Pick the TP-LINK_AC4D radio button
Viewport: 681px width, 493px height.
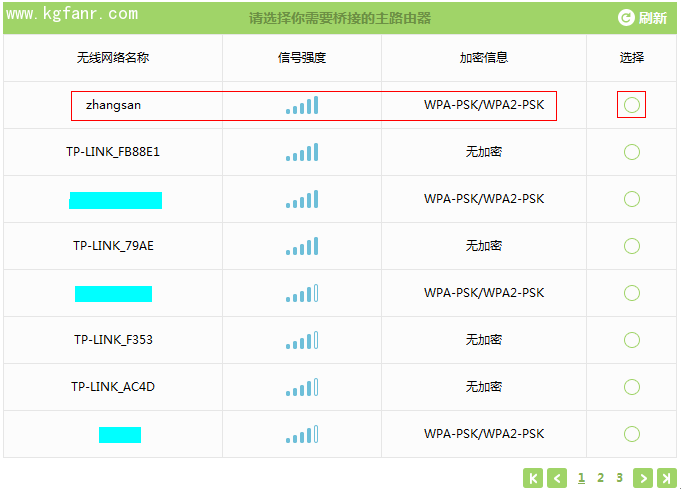[x=631, y=387]
